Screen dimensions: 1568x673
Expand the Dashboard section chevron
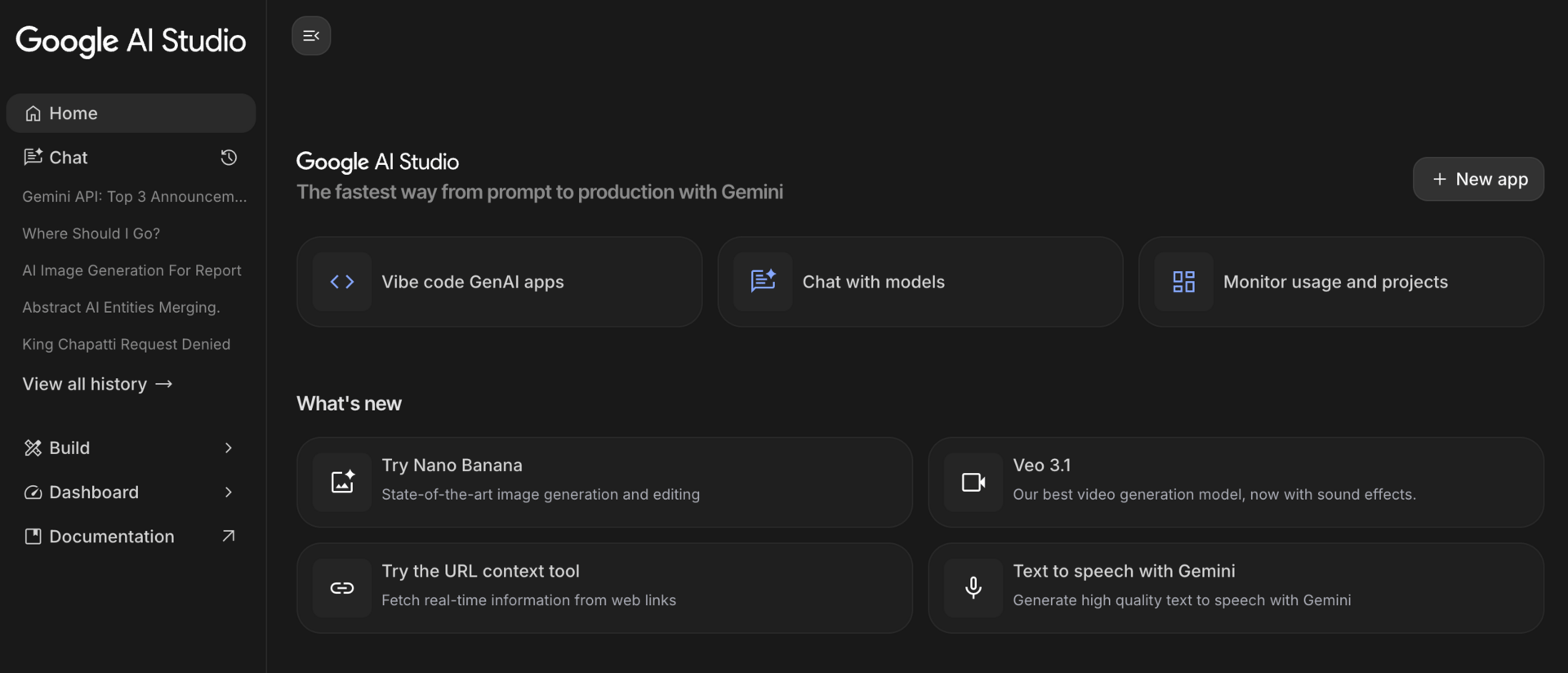click(229, 492)
